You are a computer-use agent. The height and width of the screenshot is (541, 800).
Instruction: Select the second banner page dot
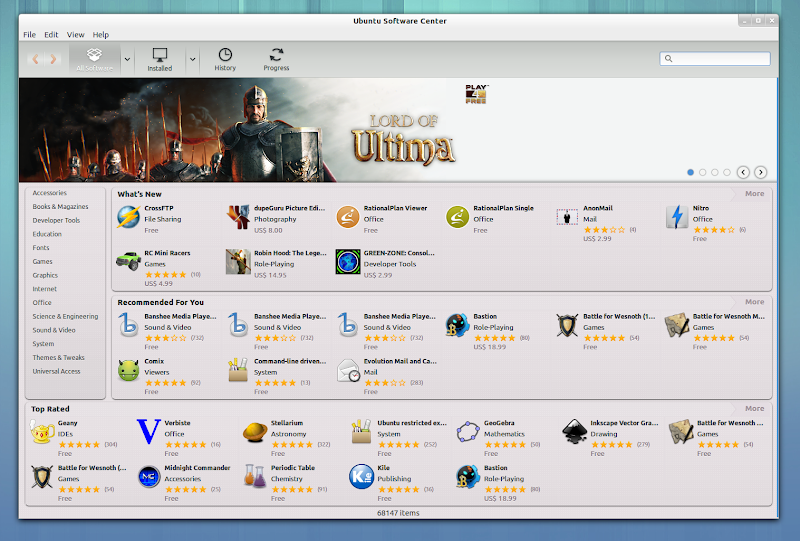[x=703, y=172]
